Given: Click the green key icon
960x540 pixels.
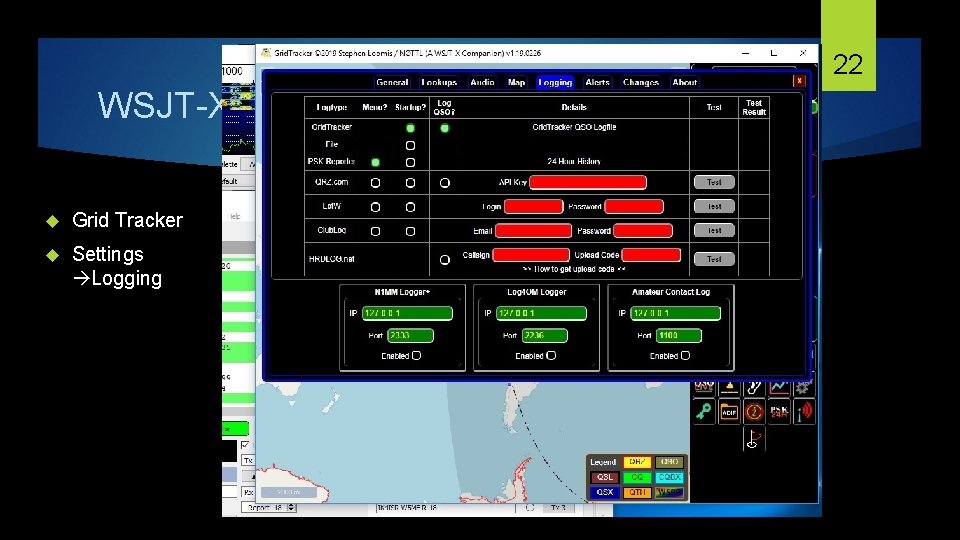Looking at the screenshot, I should coord(704,412).
